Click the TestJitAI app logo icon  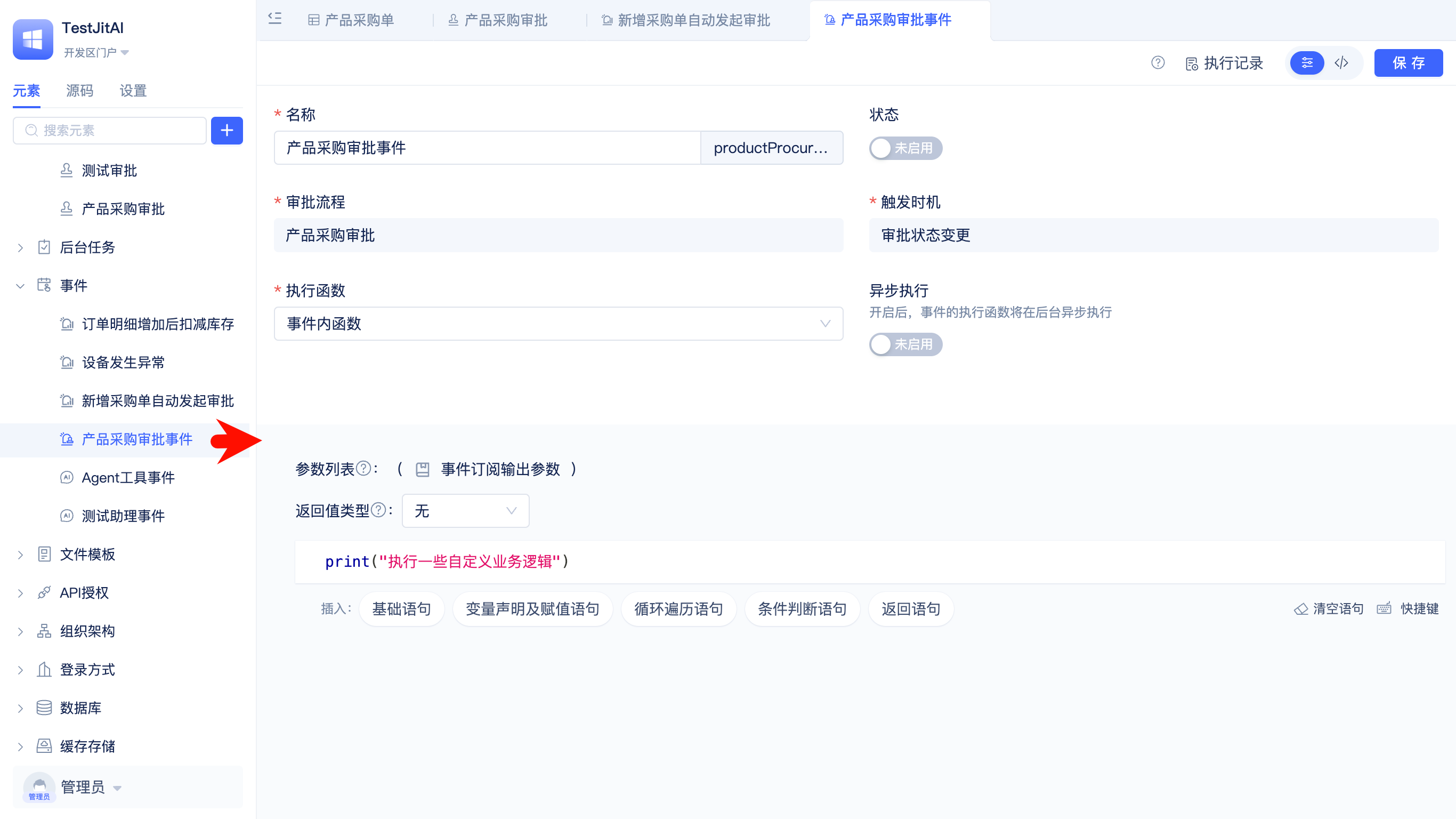click(x=33, y=39)
